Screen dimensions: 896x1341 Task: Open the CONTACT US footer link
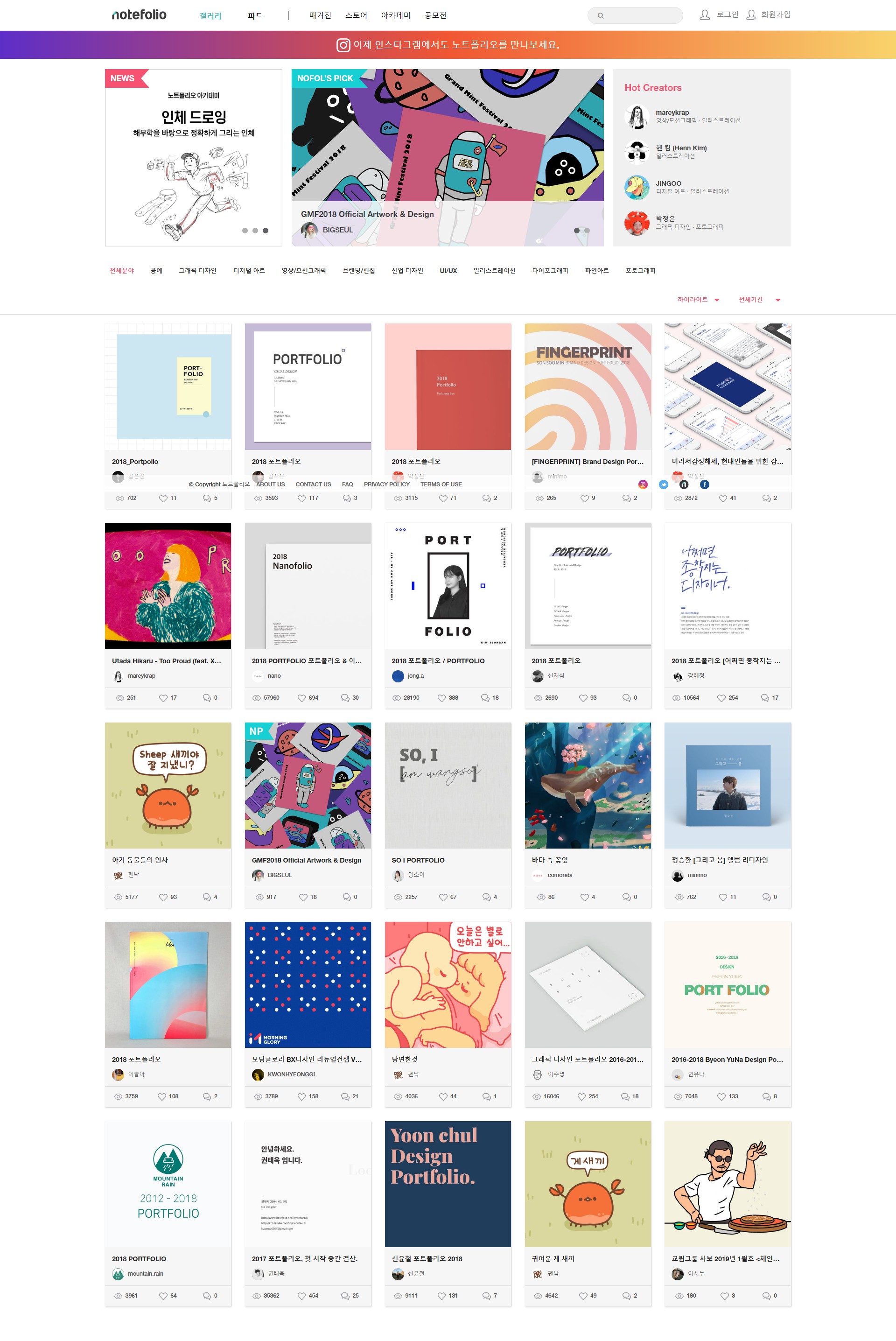point(313,484)
